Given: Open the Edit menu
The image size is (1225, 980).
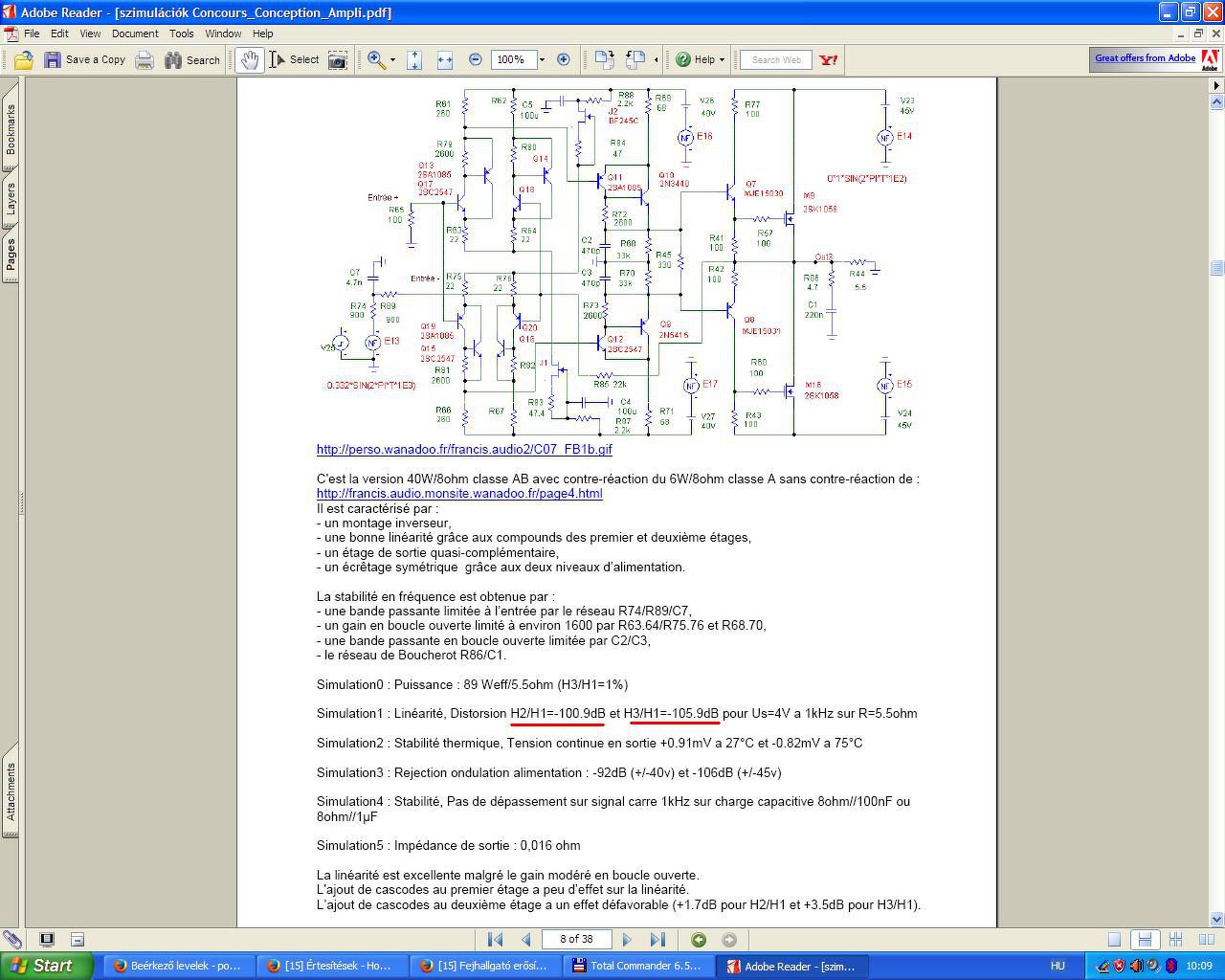Looking at the screenshot, I should click(x=59, y=33).
